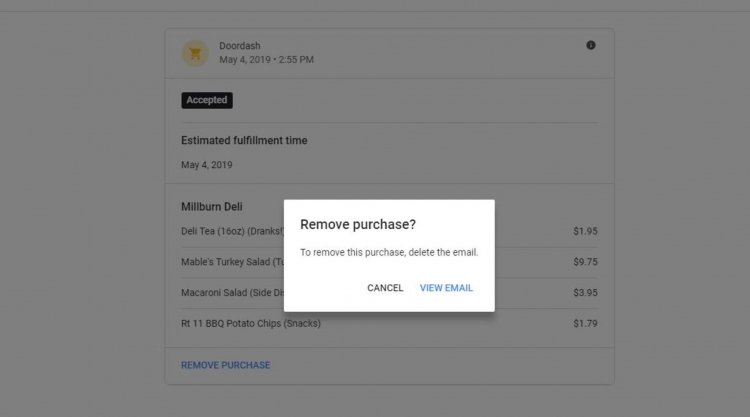Click the order timestamp 2:55 PM
This screenshot has height=417, width=750.
pos(296,60)
